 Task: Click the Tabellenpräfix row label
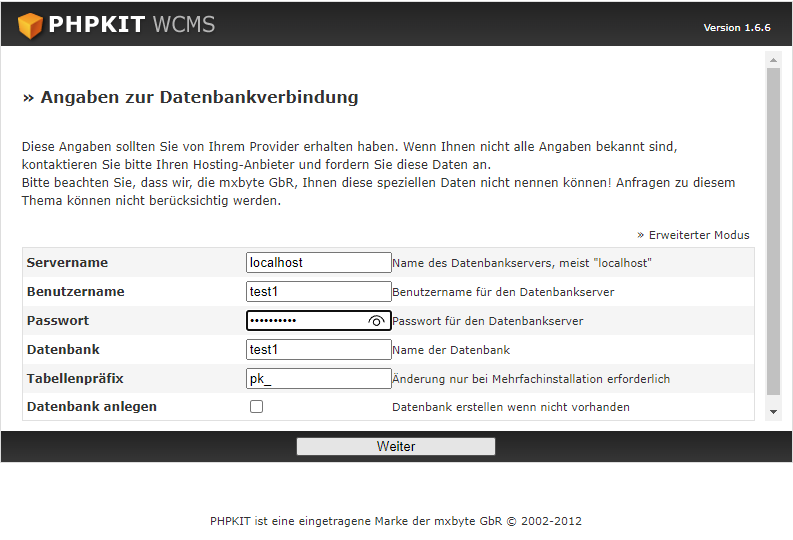click(x=75, y=379)
